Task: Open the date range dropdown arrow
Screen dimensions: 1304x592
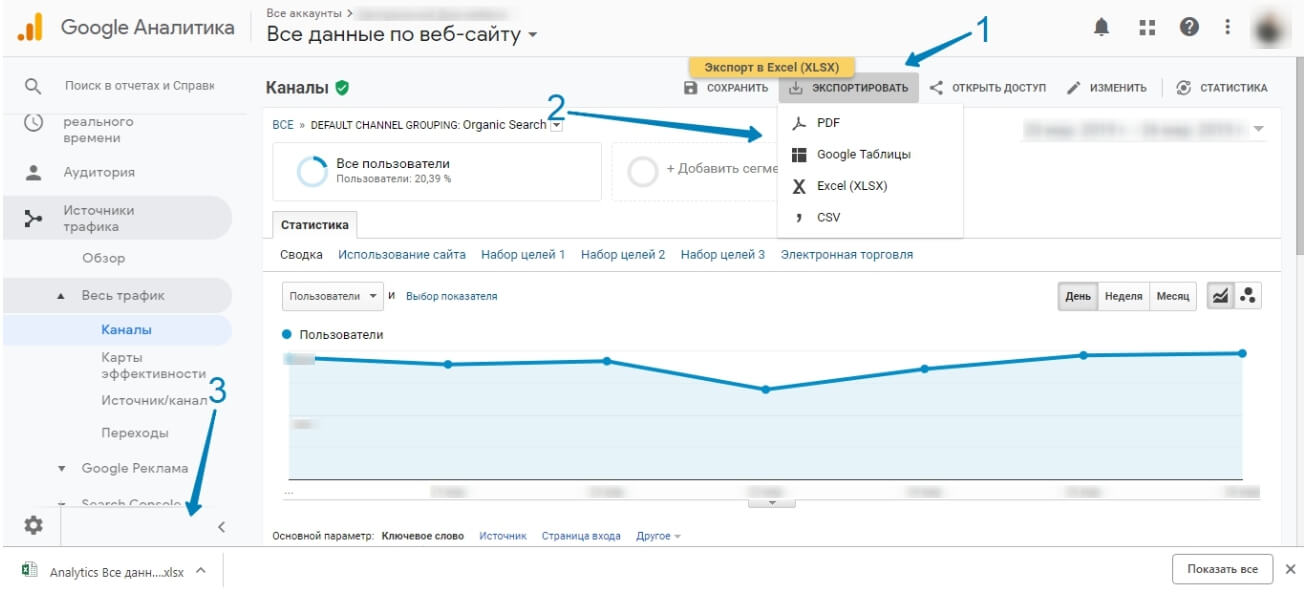Action: coord(1258,129)
